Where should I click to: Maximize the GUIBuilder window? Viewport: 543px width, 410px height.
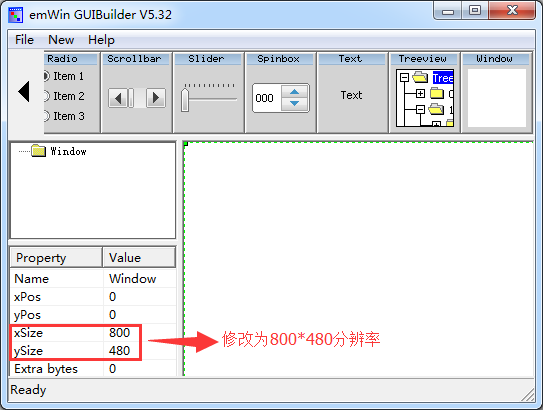point(475,11)
